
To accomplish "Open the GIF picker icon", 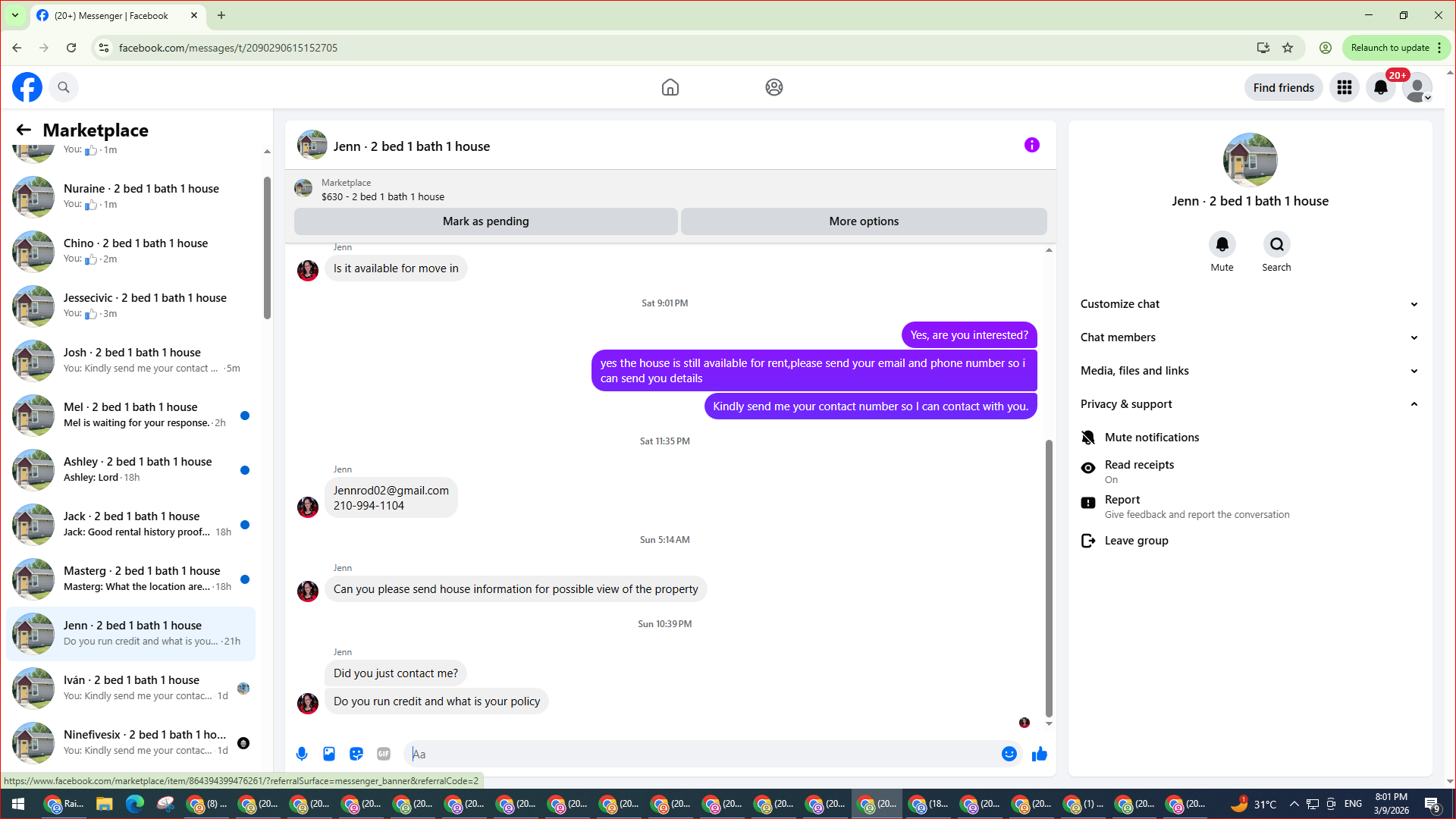I will 384,754.
